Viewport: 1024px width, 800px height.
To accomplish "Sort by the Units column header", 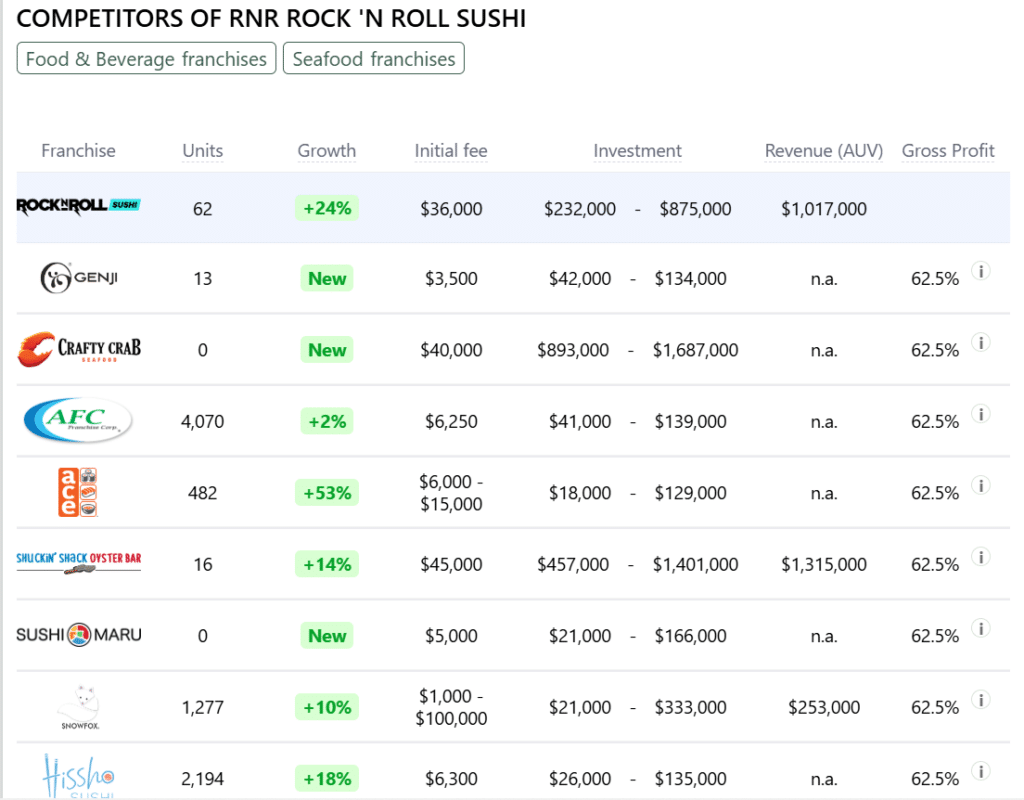I will [x=202, y=151].
